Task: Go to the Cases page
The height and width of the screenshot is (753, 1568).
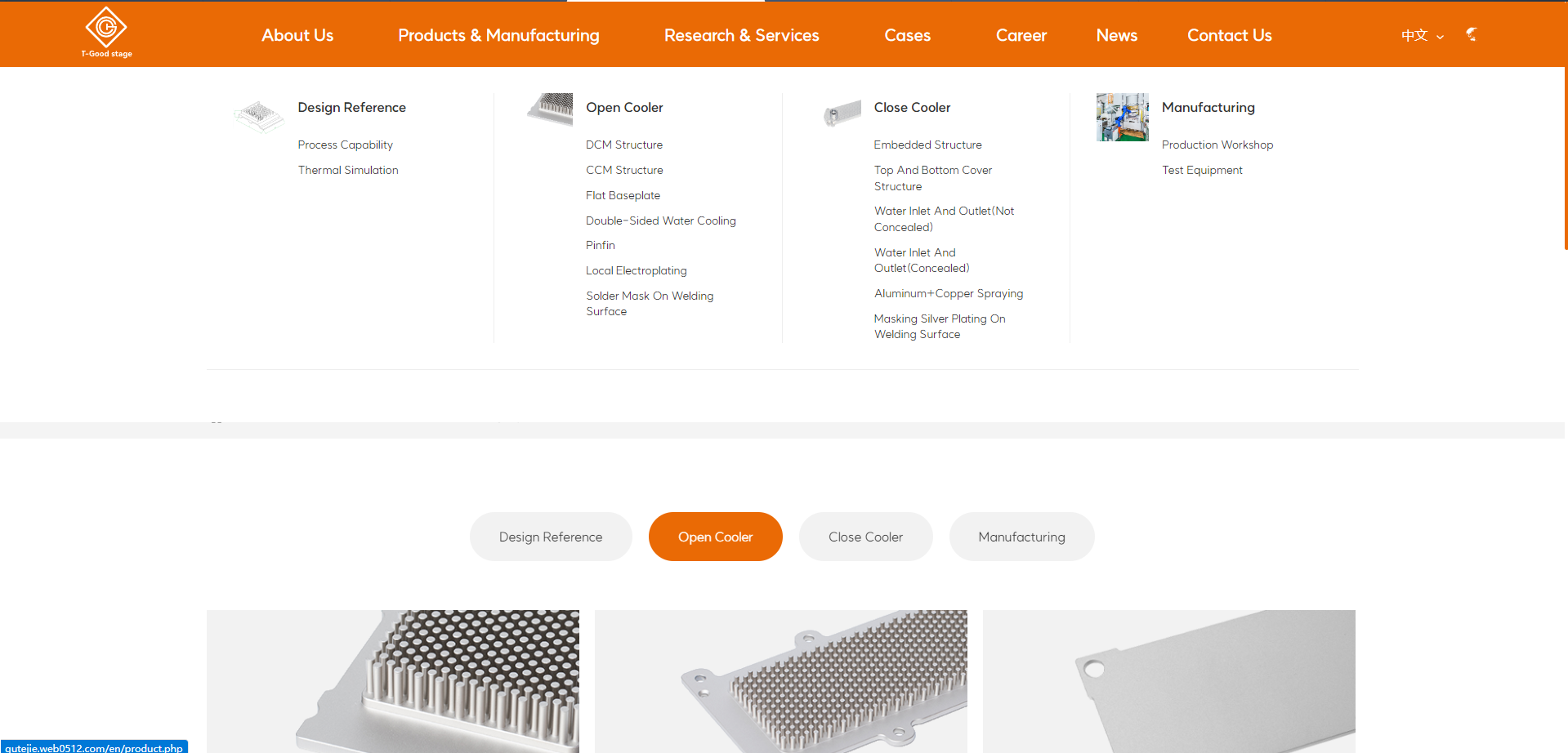Action: [x=907, y=35]
